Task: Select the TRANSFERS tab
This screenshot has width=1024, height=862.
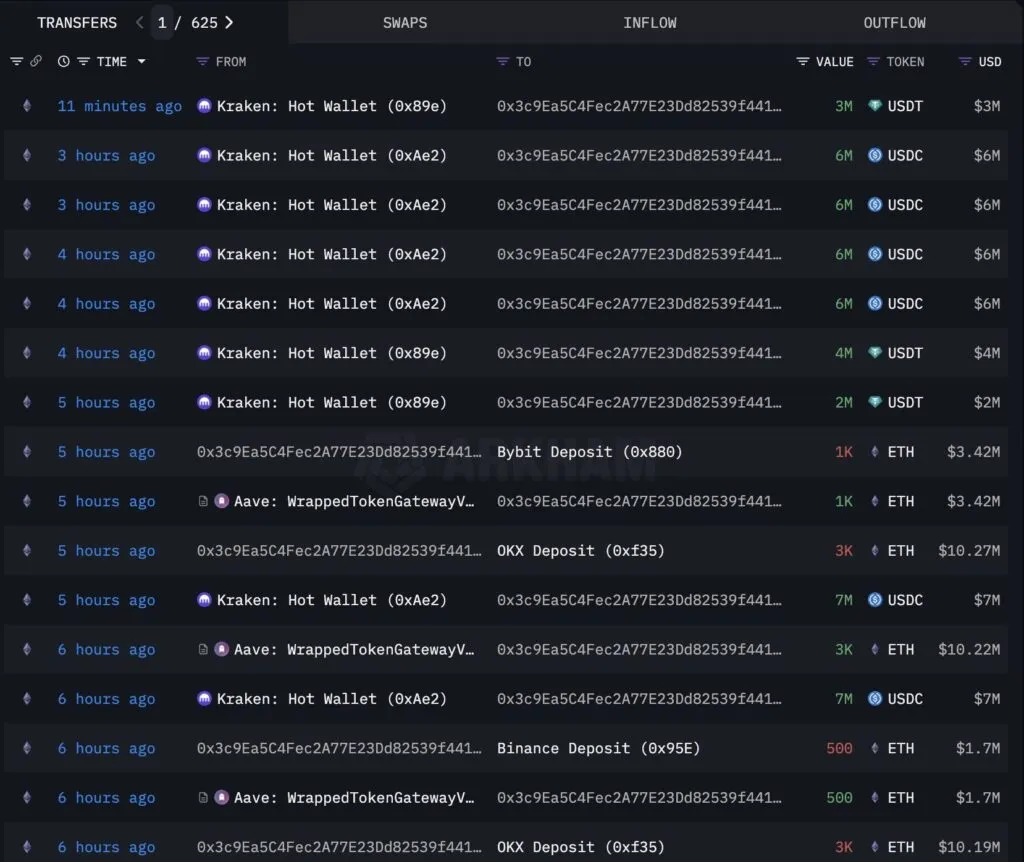Action: [77, 23]
